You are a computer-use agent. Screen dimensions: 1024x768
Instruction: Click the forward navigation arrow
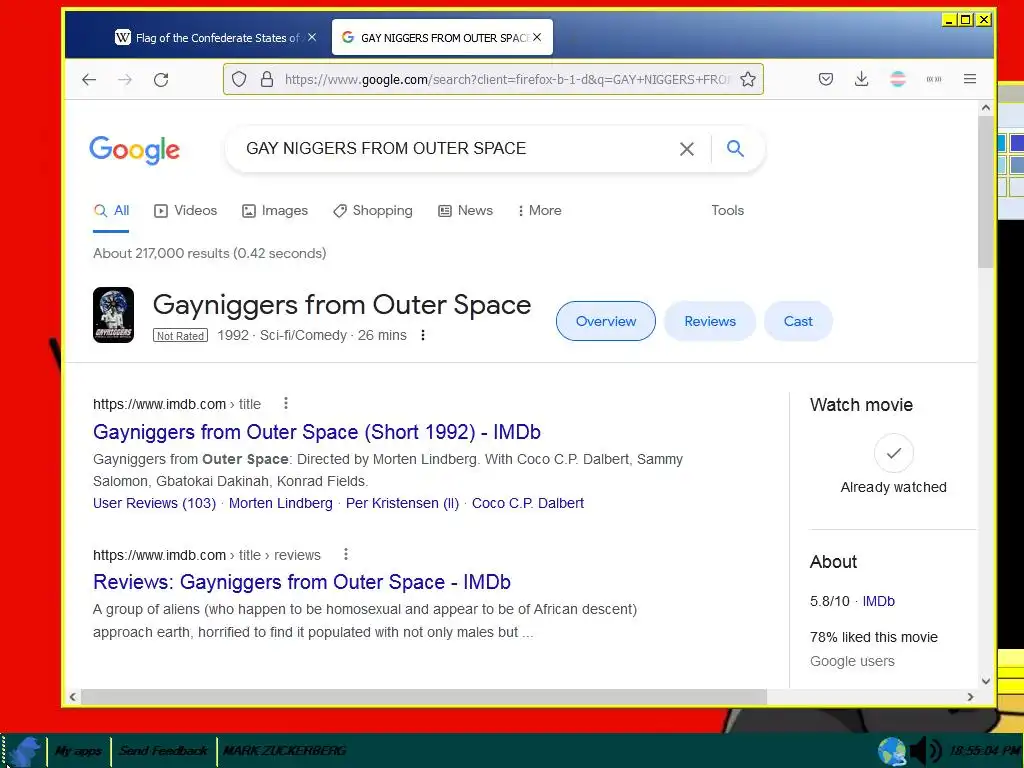pos(125,80)
